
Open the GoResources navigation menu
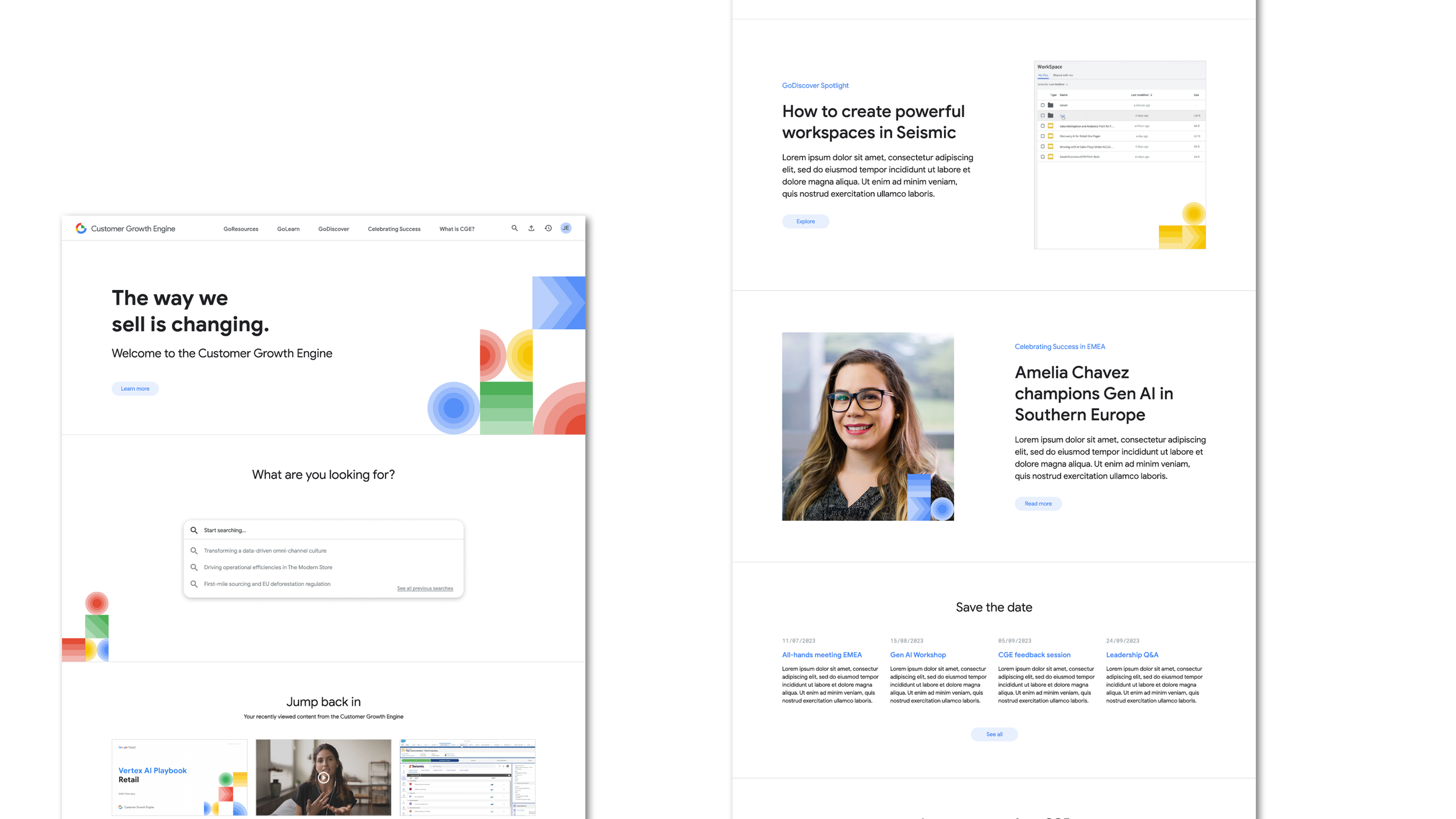coord(241,229)
